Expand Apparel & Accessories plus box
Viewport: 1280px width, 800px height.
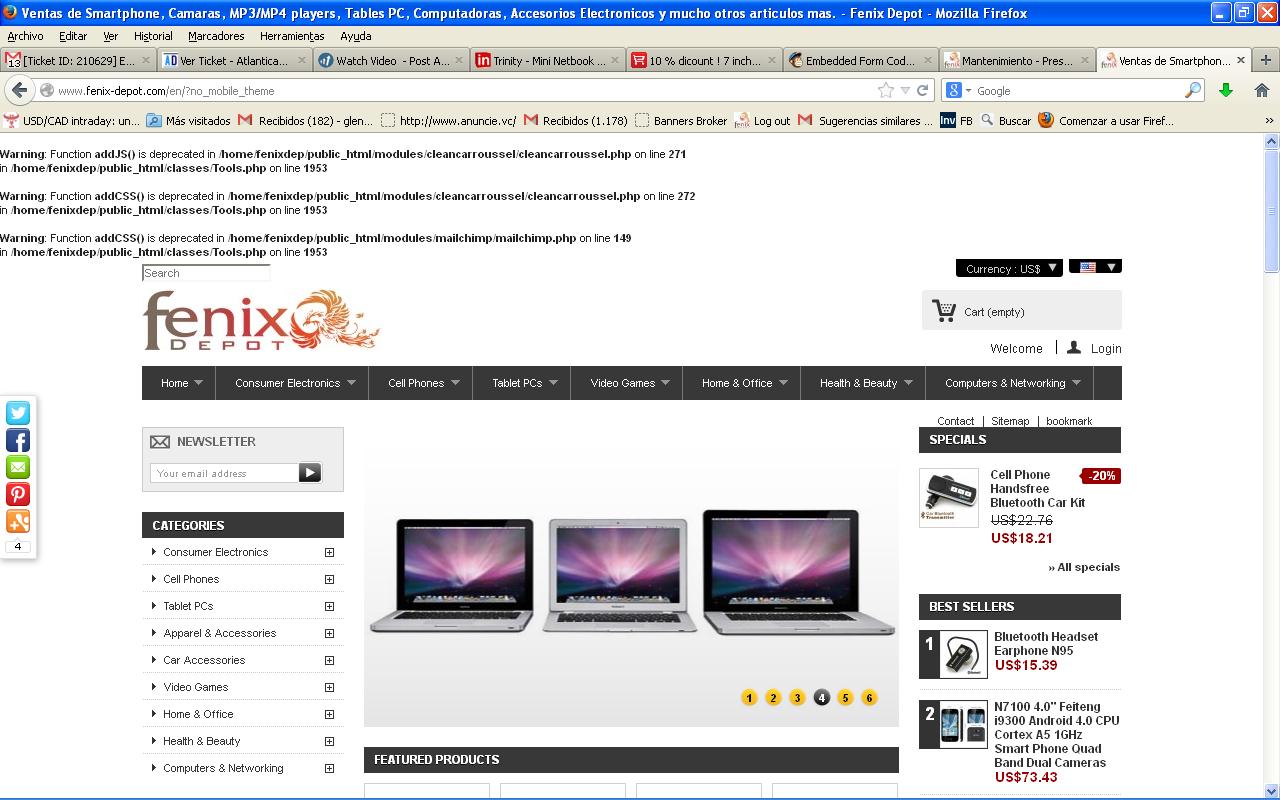329,633
